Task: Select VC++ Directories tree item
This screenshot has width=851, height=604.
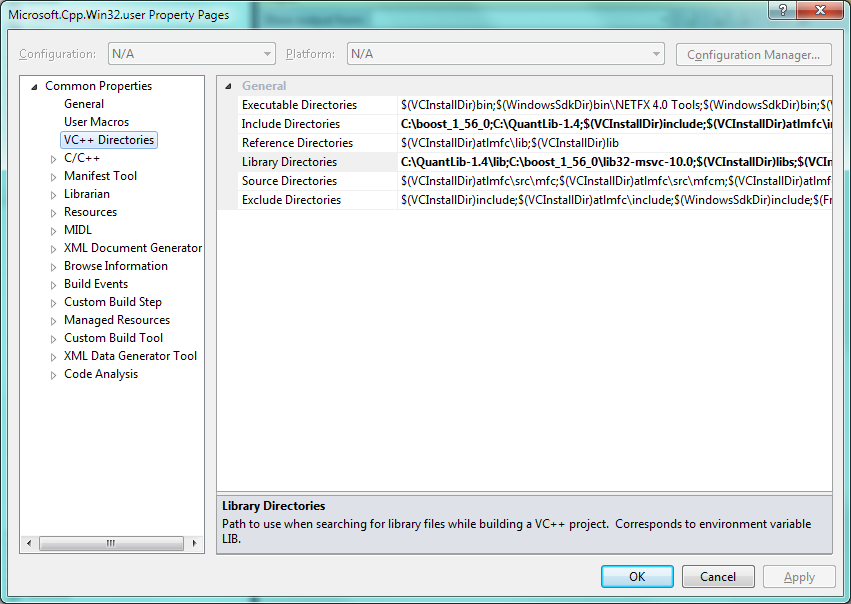Action: point(109,140)
